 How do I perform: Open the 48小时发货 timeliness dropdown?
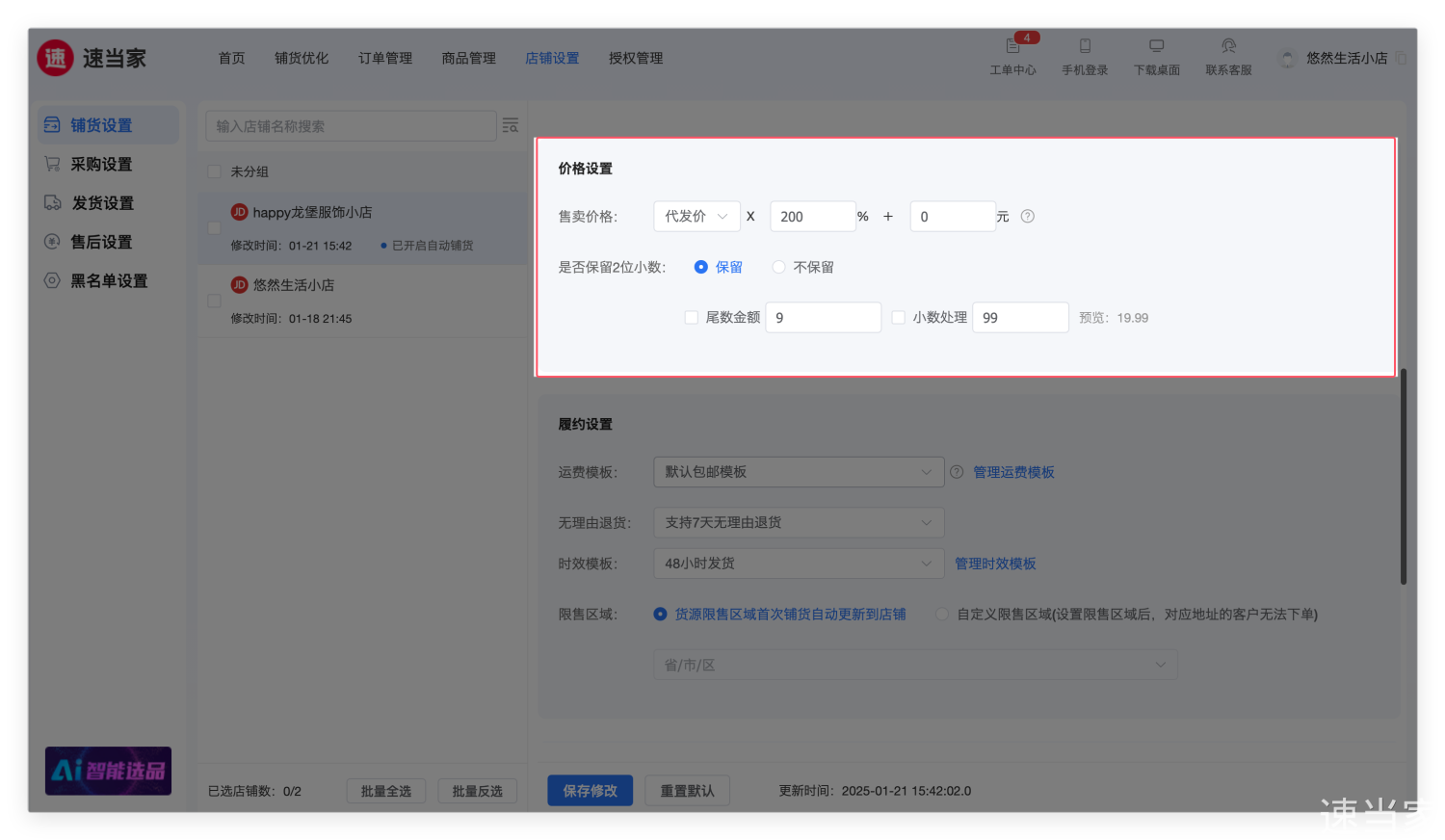click(798, 564)
